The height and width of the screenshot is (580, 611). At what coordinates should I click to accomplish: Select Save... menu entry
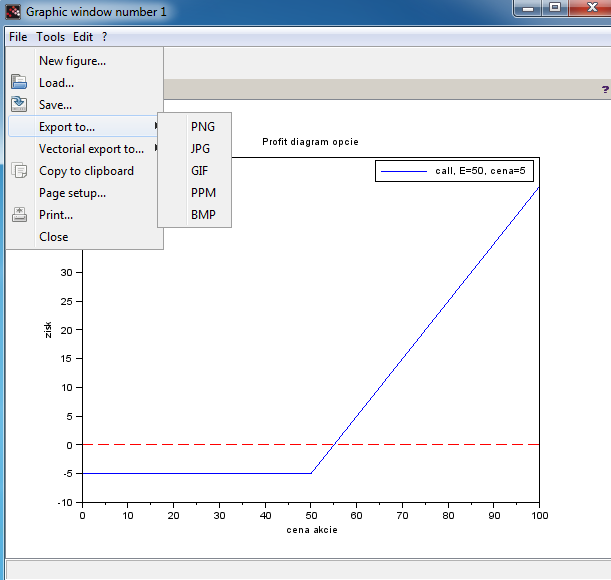85,105
